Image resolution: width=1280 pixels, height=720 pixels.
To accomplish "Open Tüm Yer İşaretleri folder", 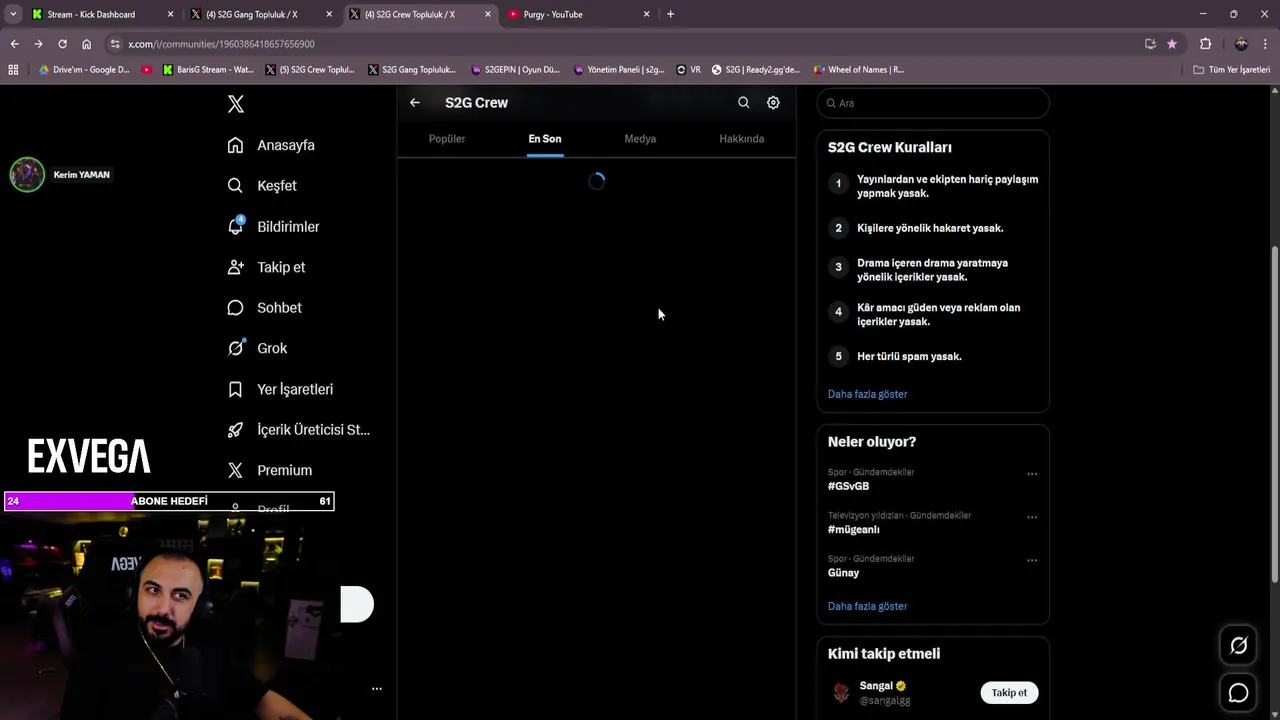I will pos(1231,70).
